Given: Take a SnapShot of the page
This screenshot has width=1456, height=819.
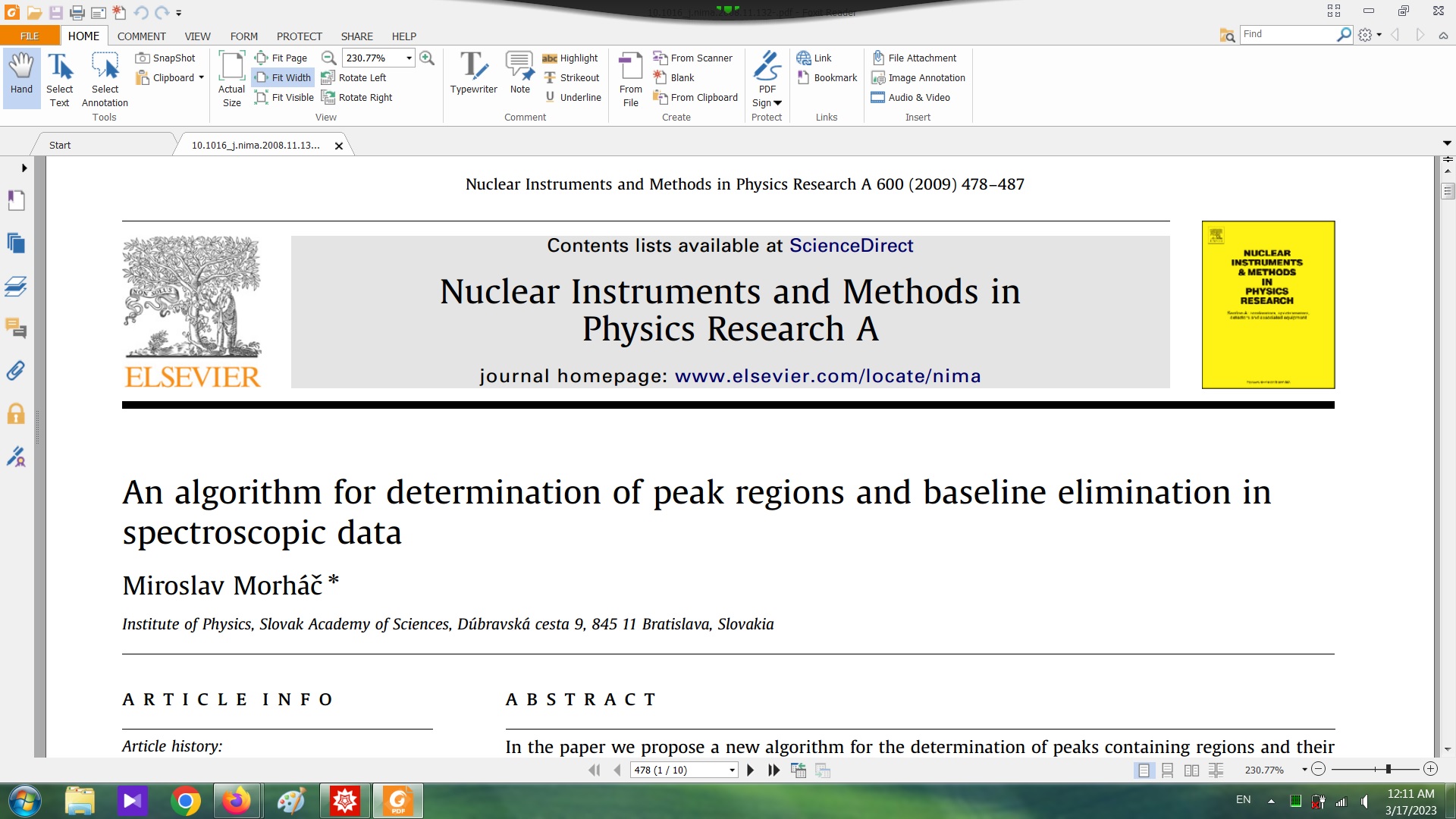Looking at the screenshot, I should (x=165, y=58).
